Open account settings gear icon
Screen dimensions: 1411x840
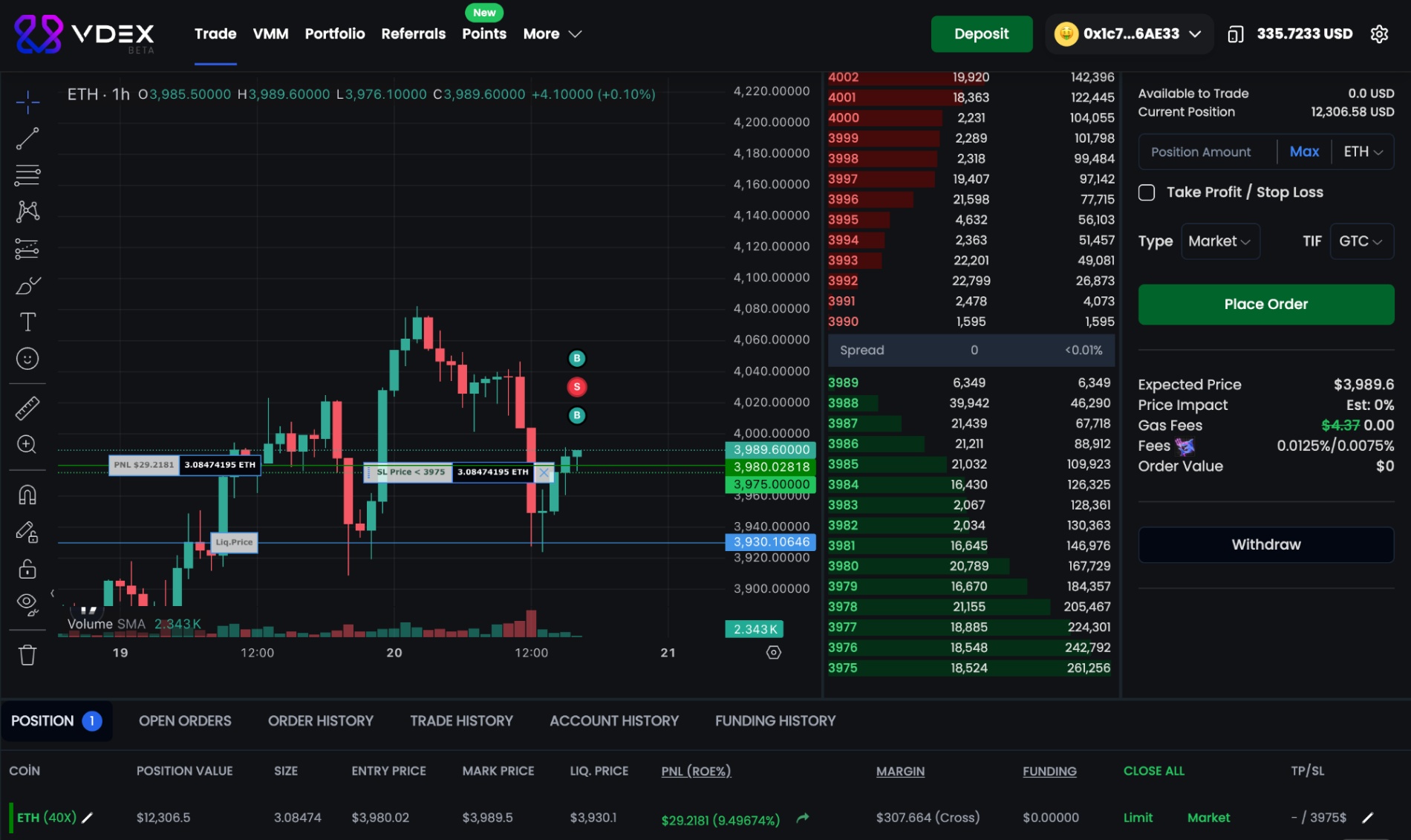(x=1379, y=34)
